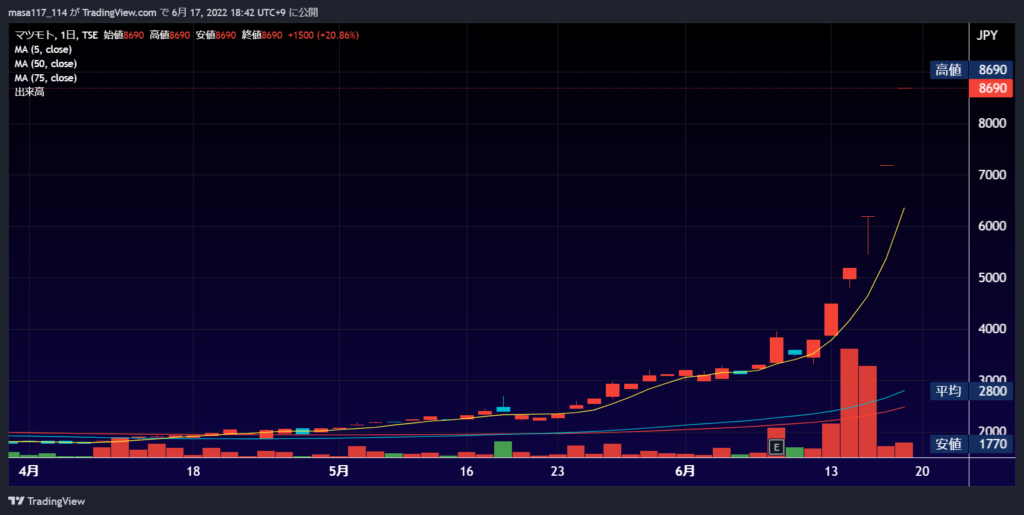Click the MA (50, close) indicator label
The image size is (1024, 515).
click(46, 64)
